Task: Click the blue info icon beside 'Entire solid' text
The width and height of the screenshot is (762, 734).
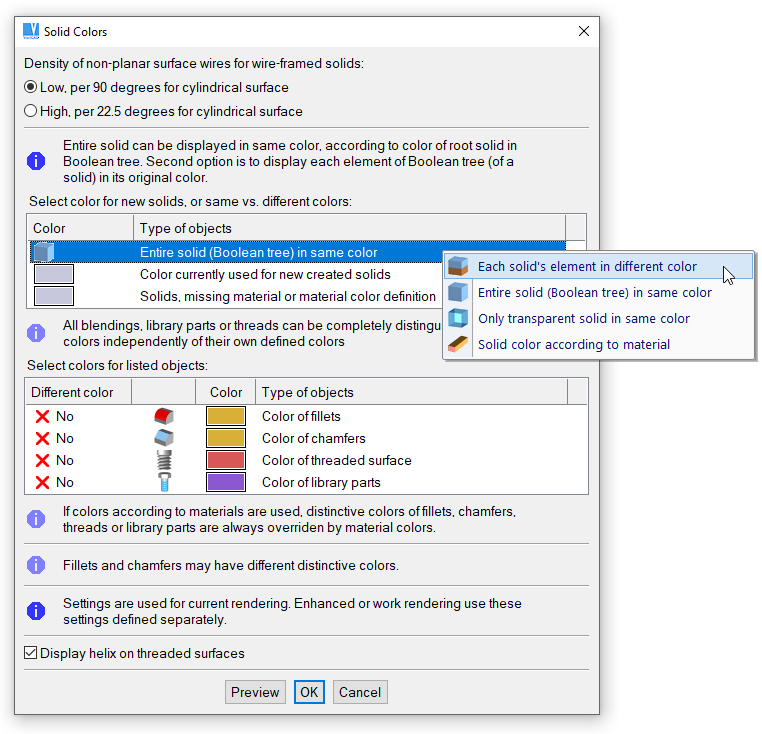Action: coord(36,160)
